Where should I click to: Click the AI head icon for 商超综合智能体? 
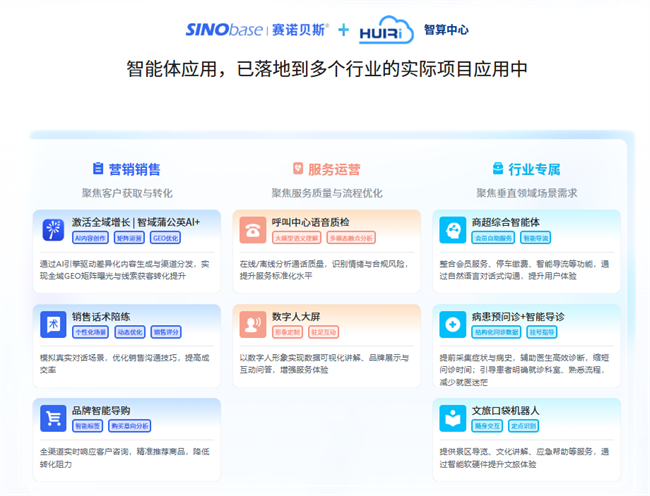point(451,230)
